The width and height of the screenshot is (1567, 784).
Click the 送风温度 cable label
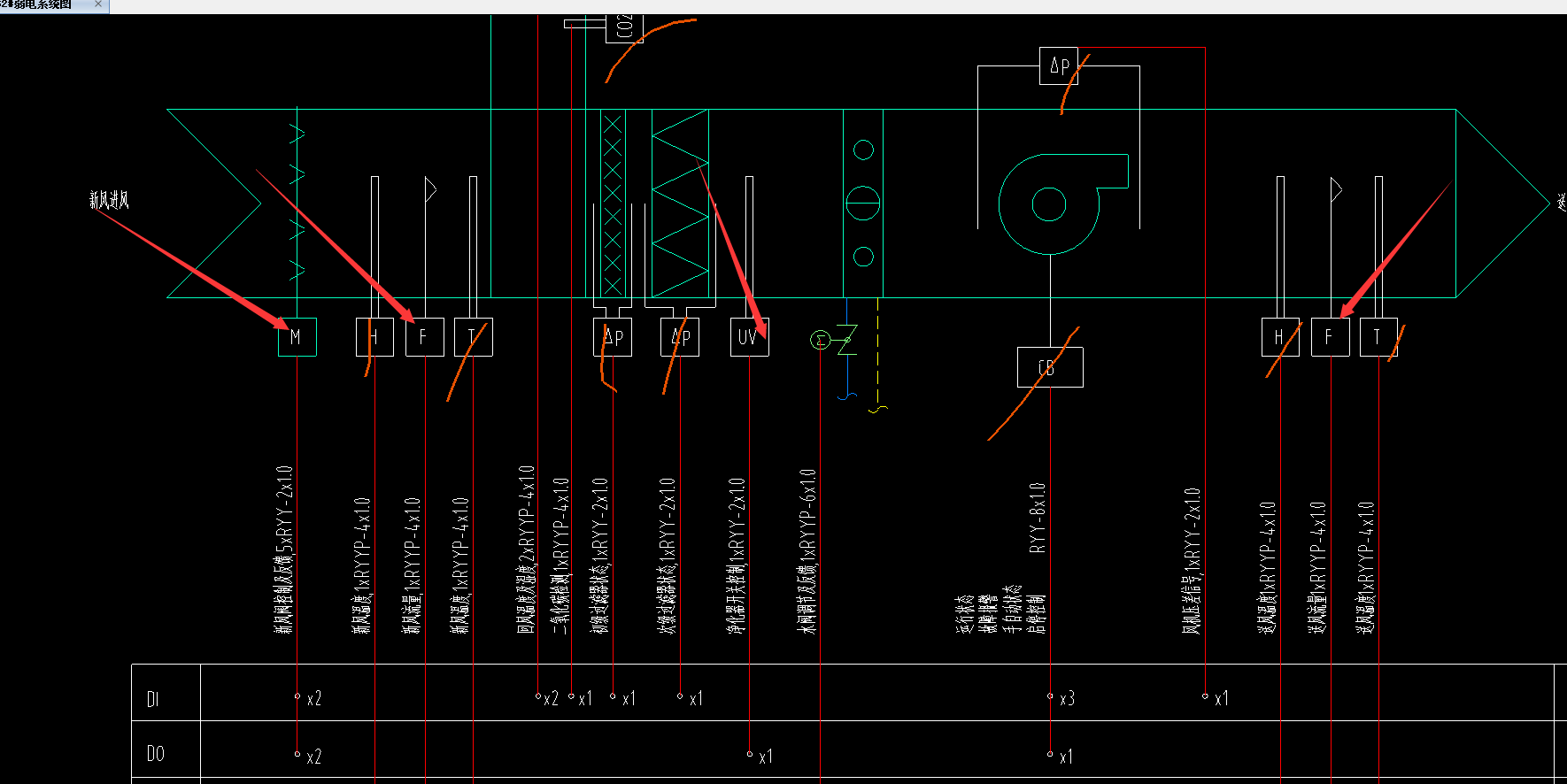pyautogui.click(x=1365, y=568)
